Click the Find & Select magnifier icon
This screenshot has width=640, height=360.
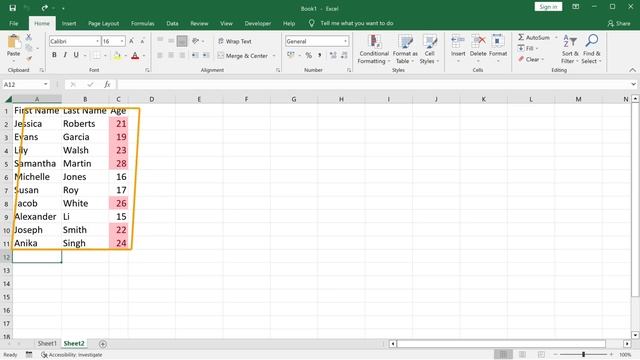(592, 41)
